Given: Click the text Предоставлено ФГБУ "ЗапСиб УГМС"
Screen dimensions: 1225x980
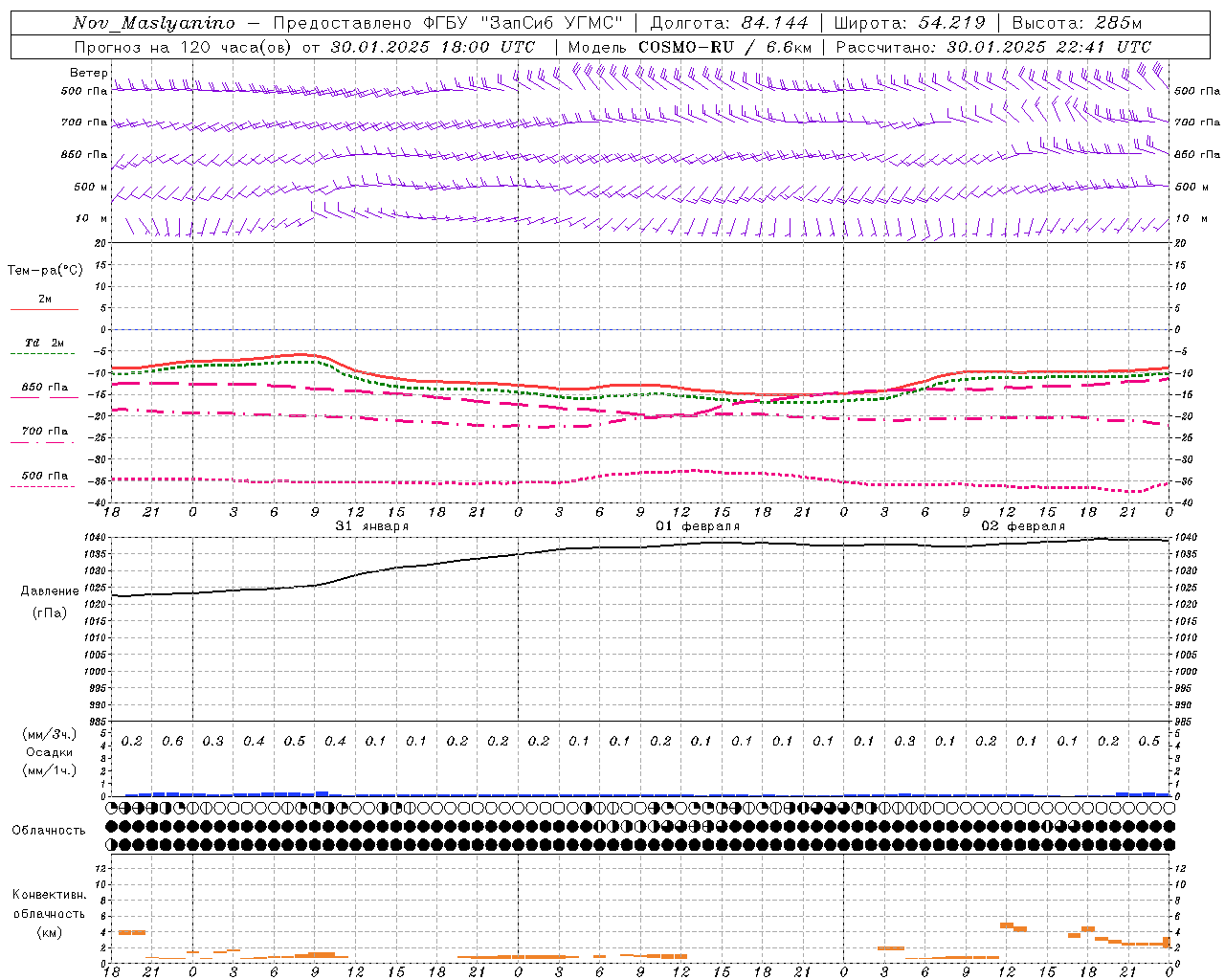Looking at the screenshot, I should (x=448, y=23).
